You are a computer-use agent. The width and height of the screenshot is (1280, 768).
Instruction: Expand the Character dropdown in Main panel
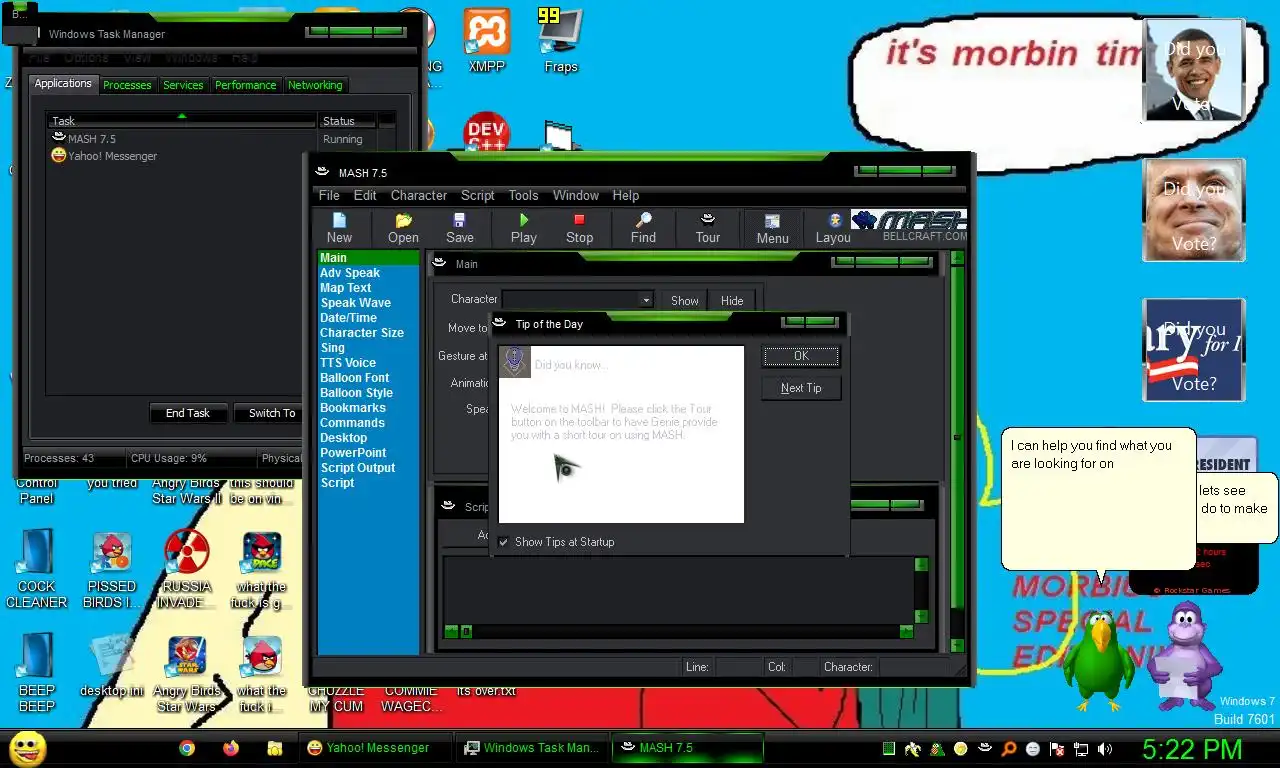646,300
